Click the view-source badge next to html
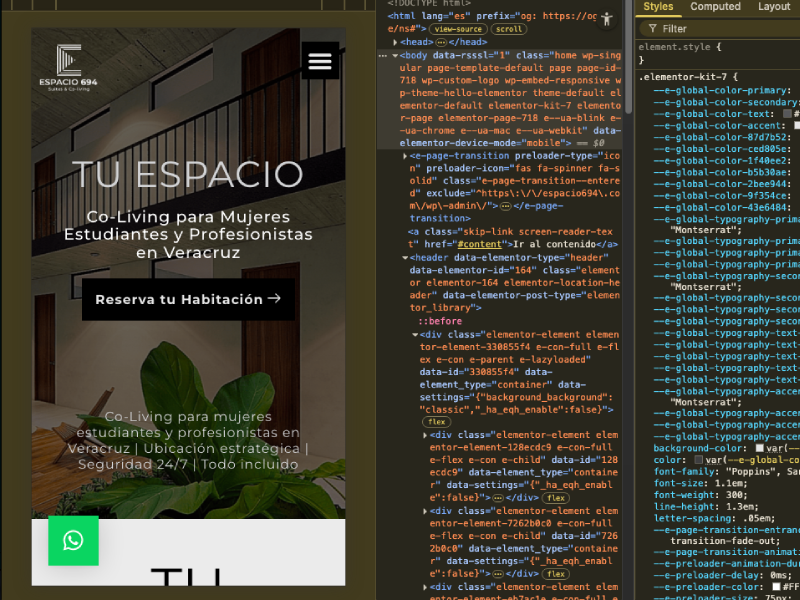The width and height of the screenshot is (800, 600). click(458, 29)
